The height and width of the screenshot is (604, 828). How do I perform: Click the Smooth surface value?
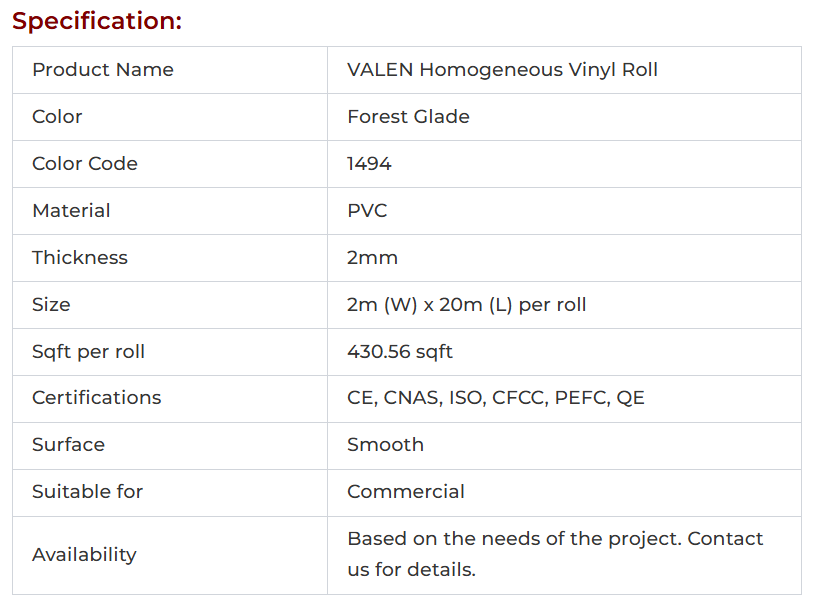[385, 445]
